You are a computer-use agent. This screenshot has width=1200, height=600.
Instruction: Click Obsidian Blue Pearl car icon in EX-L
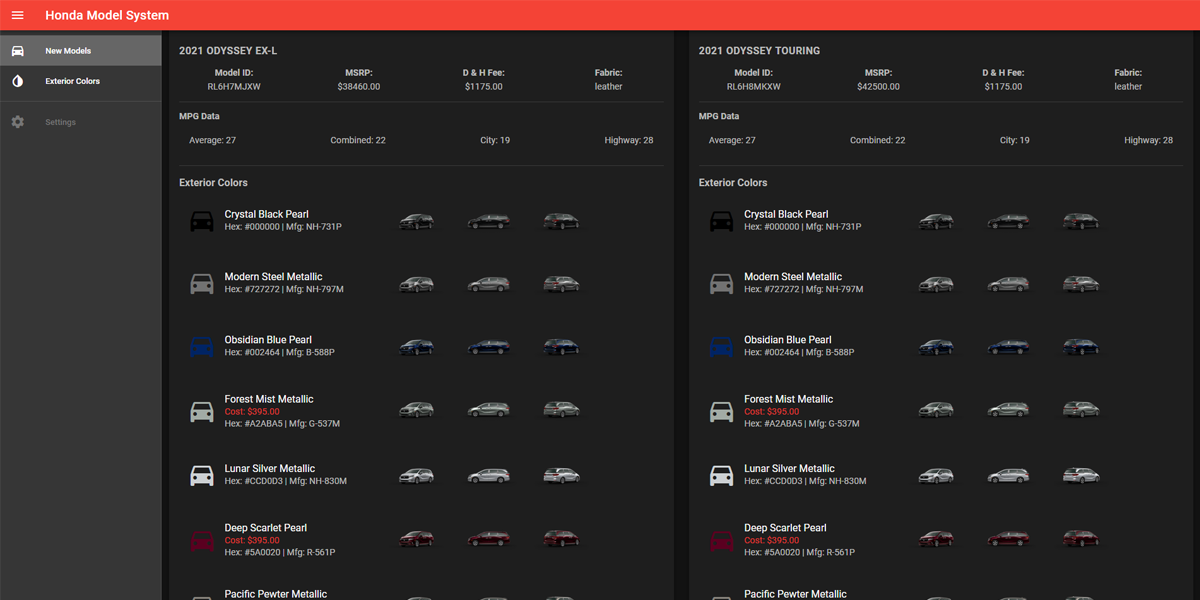pos(202,346)
